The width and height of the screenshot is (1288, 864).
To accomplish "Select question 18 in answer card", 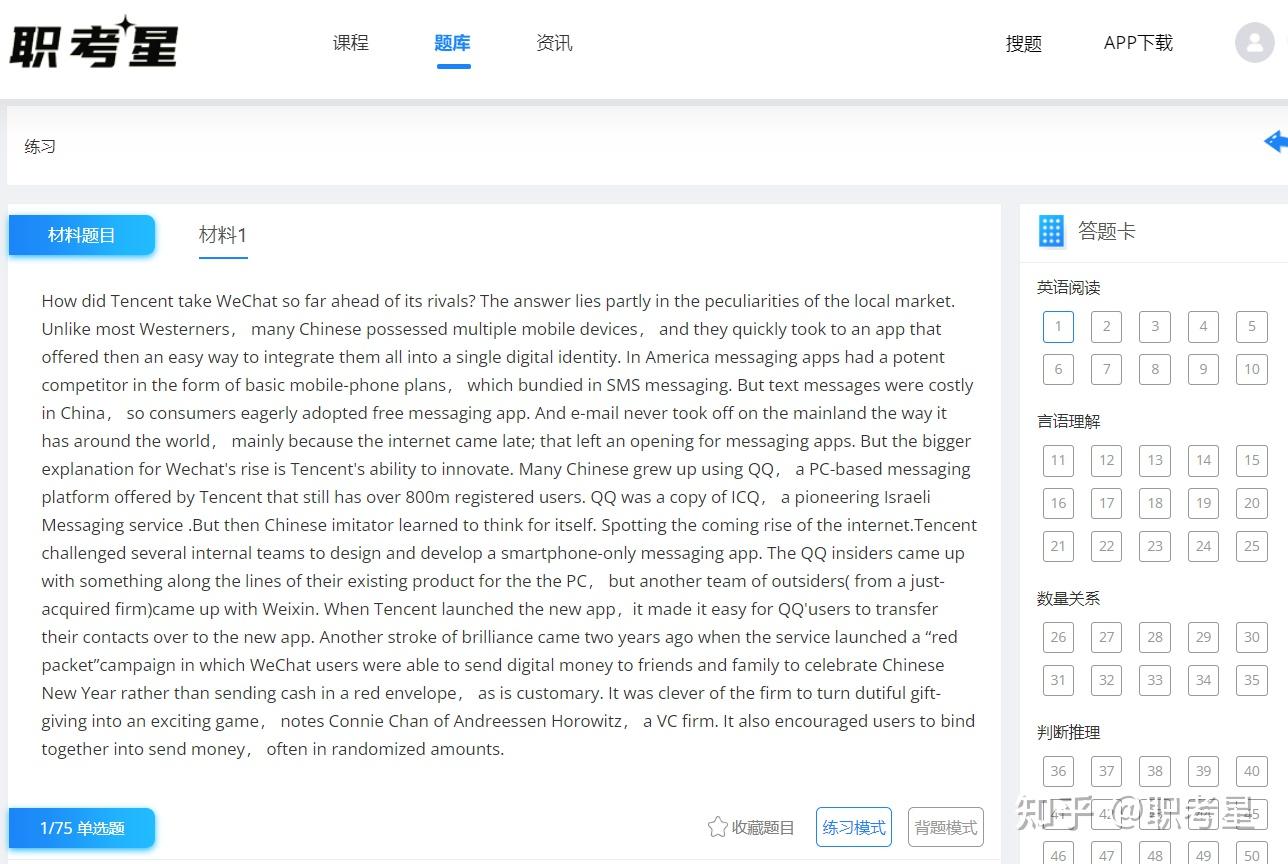I will click(x=1155, y=503).
